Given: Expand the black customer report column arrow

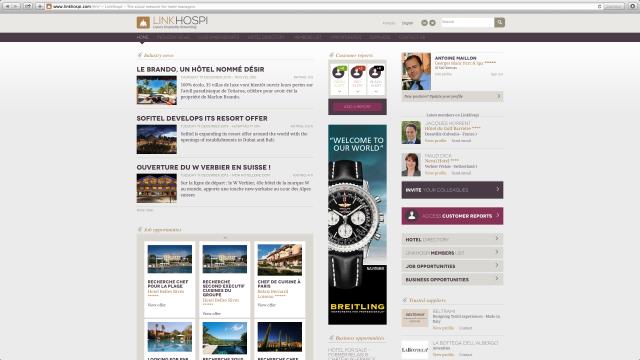Looking at the screenshot, I should coord(376,91).
